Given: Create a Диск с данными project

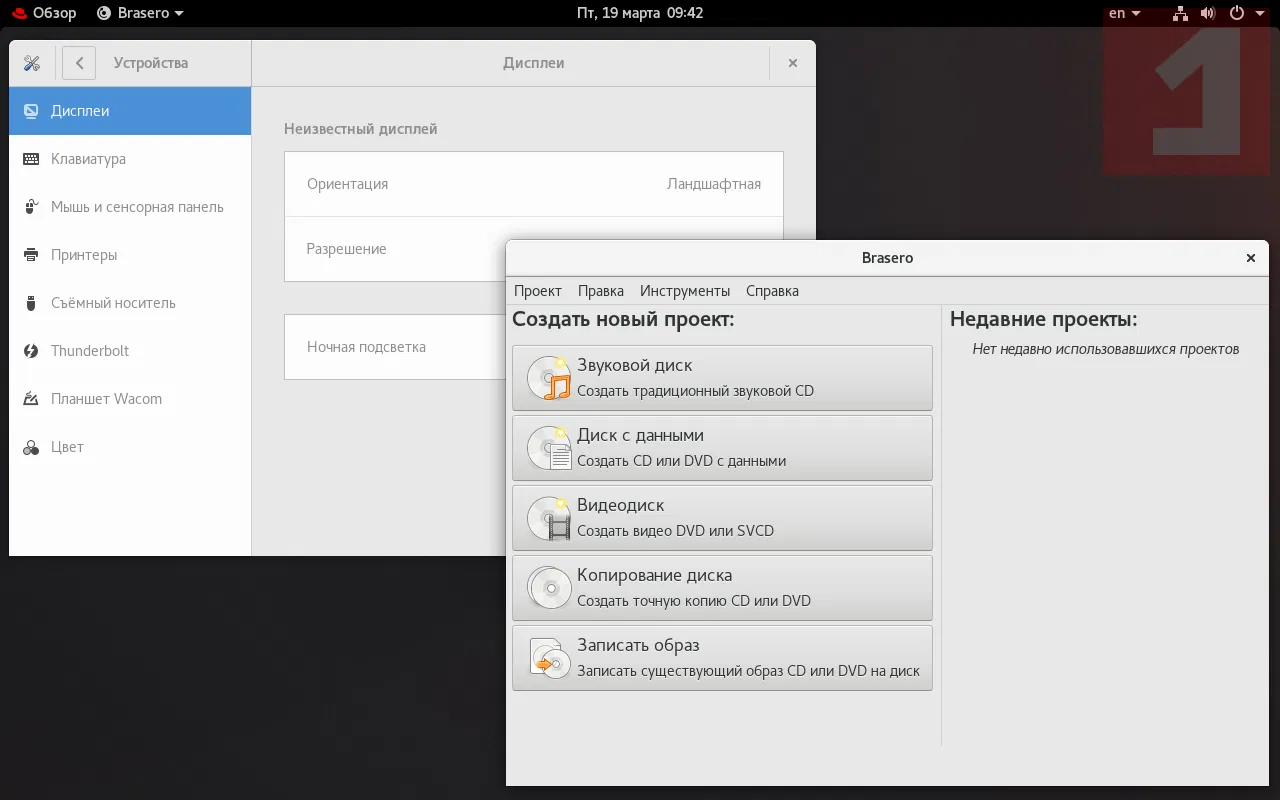Looking at the screenshot, I should [x=722, y=448].
